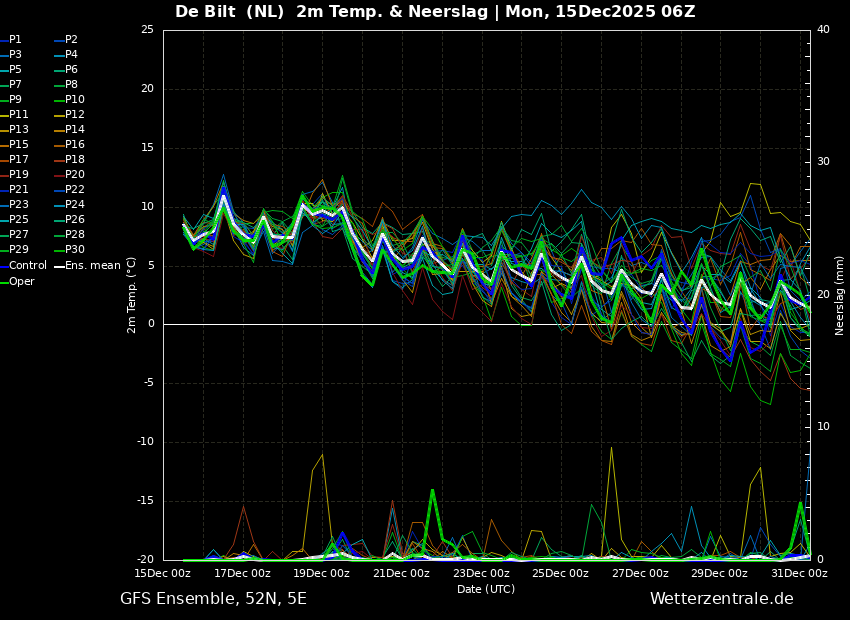Click the P20 legend label
Screen dimensions: 850x620
pos(75,175)
